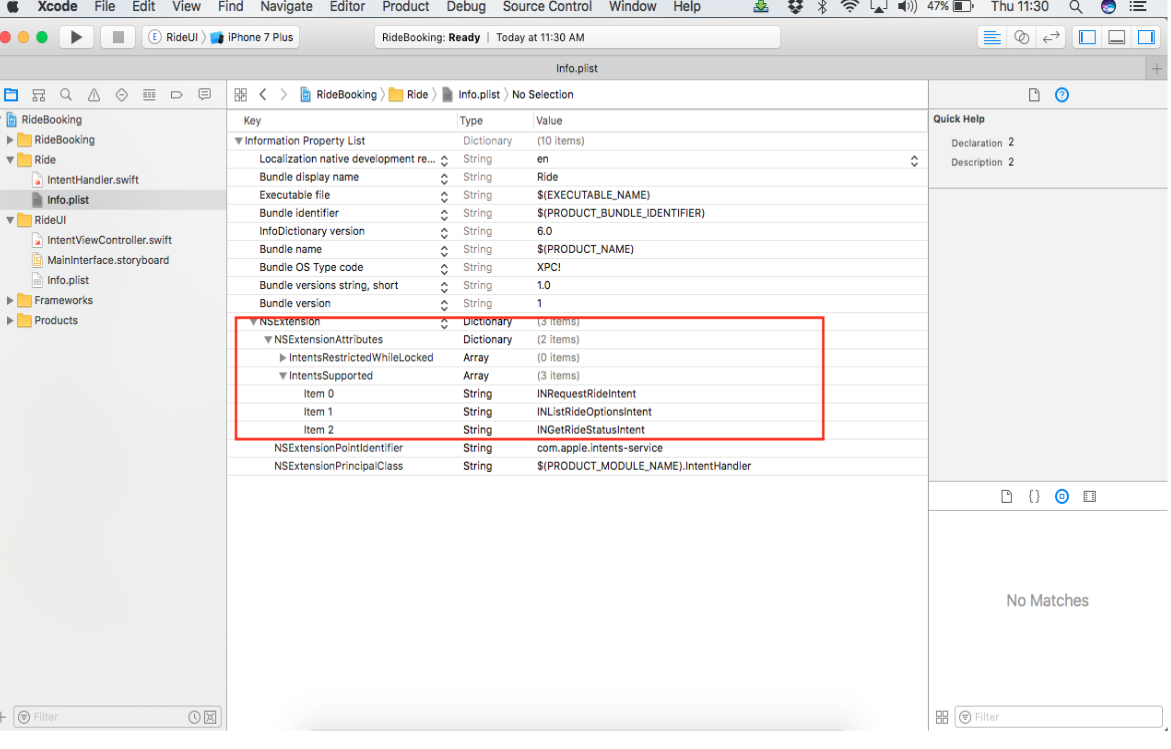This screenshot has width=1171, height=749.
Task: Collapse the IntentsSupported array
Action: pos(282,376)
